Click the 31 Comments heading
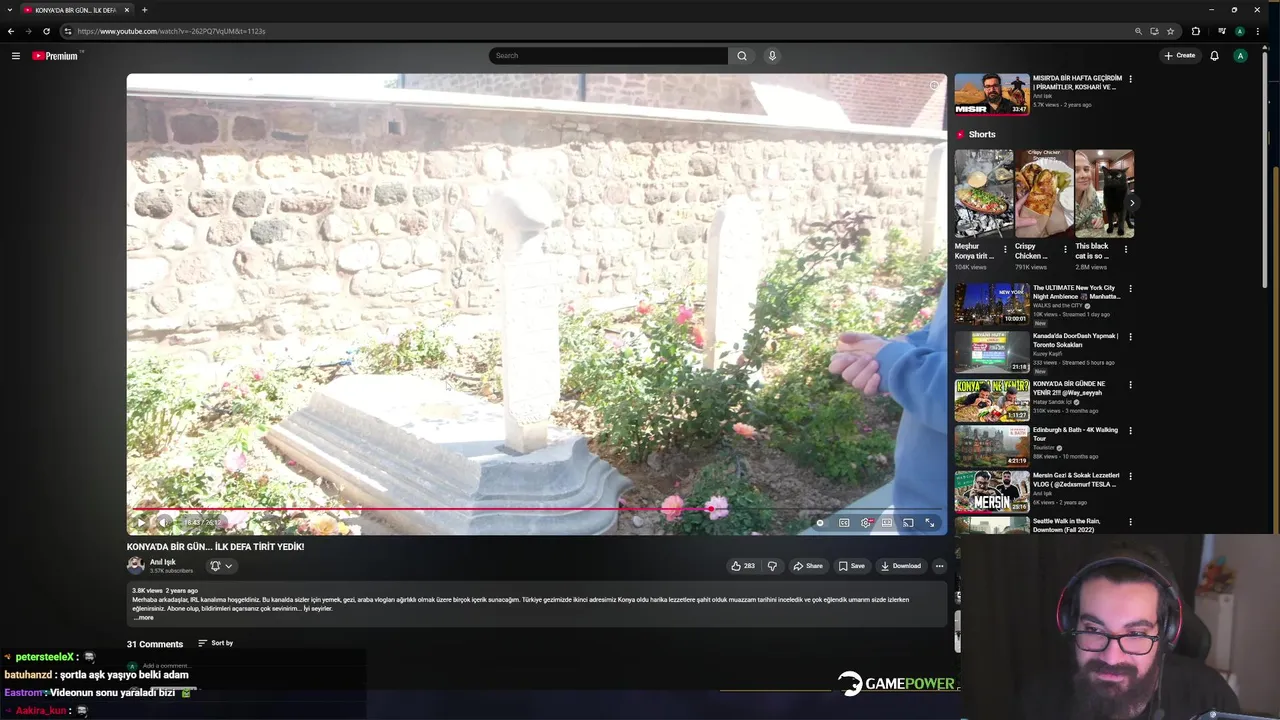Viewport: 1280px width, 720px height. (155, 644)
